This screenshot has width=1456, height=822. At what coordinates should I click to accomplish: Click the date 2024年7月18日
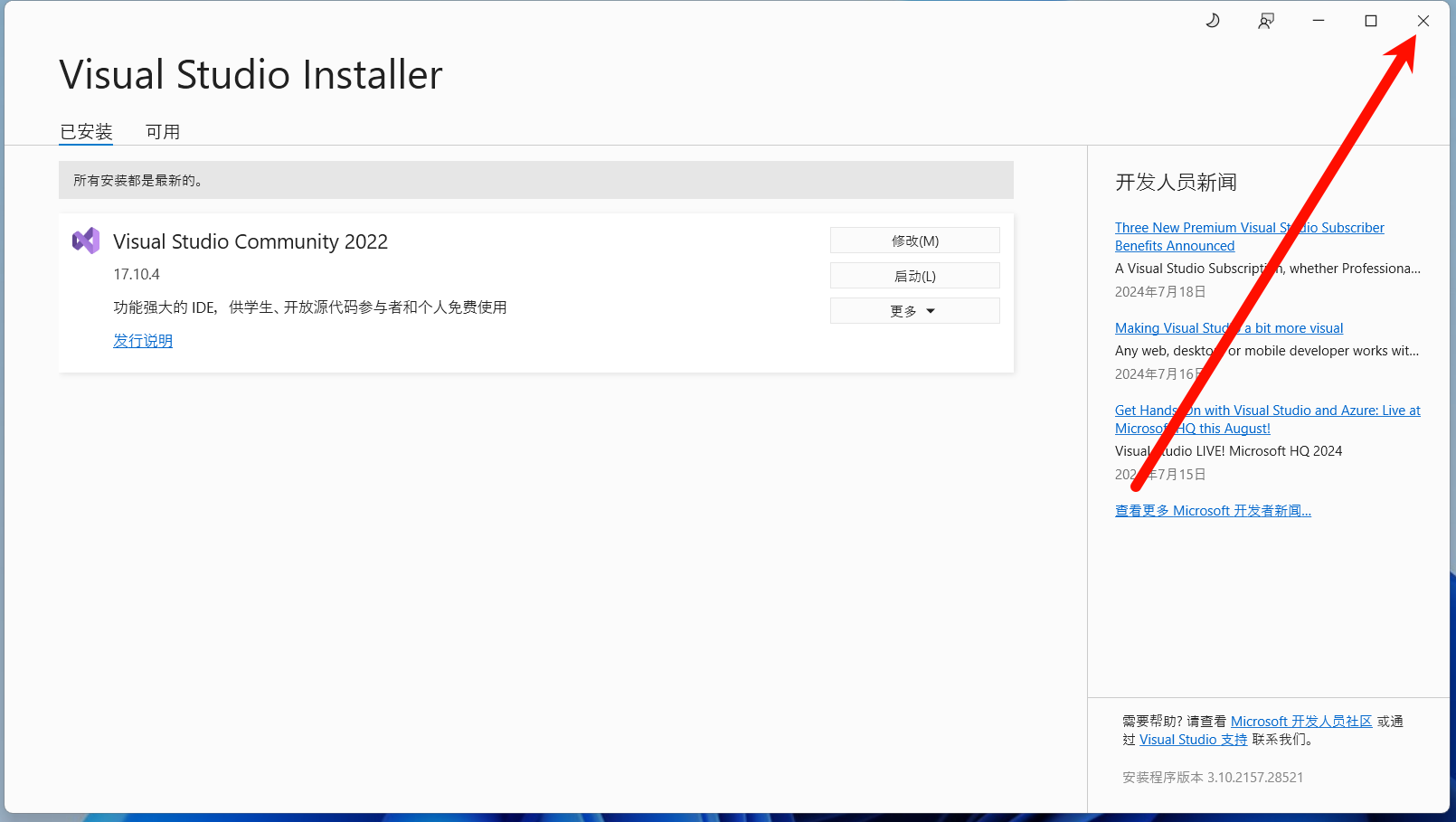click(x=1160, y=292)
